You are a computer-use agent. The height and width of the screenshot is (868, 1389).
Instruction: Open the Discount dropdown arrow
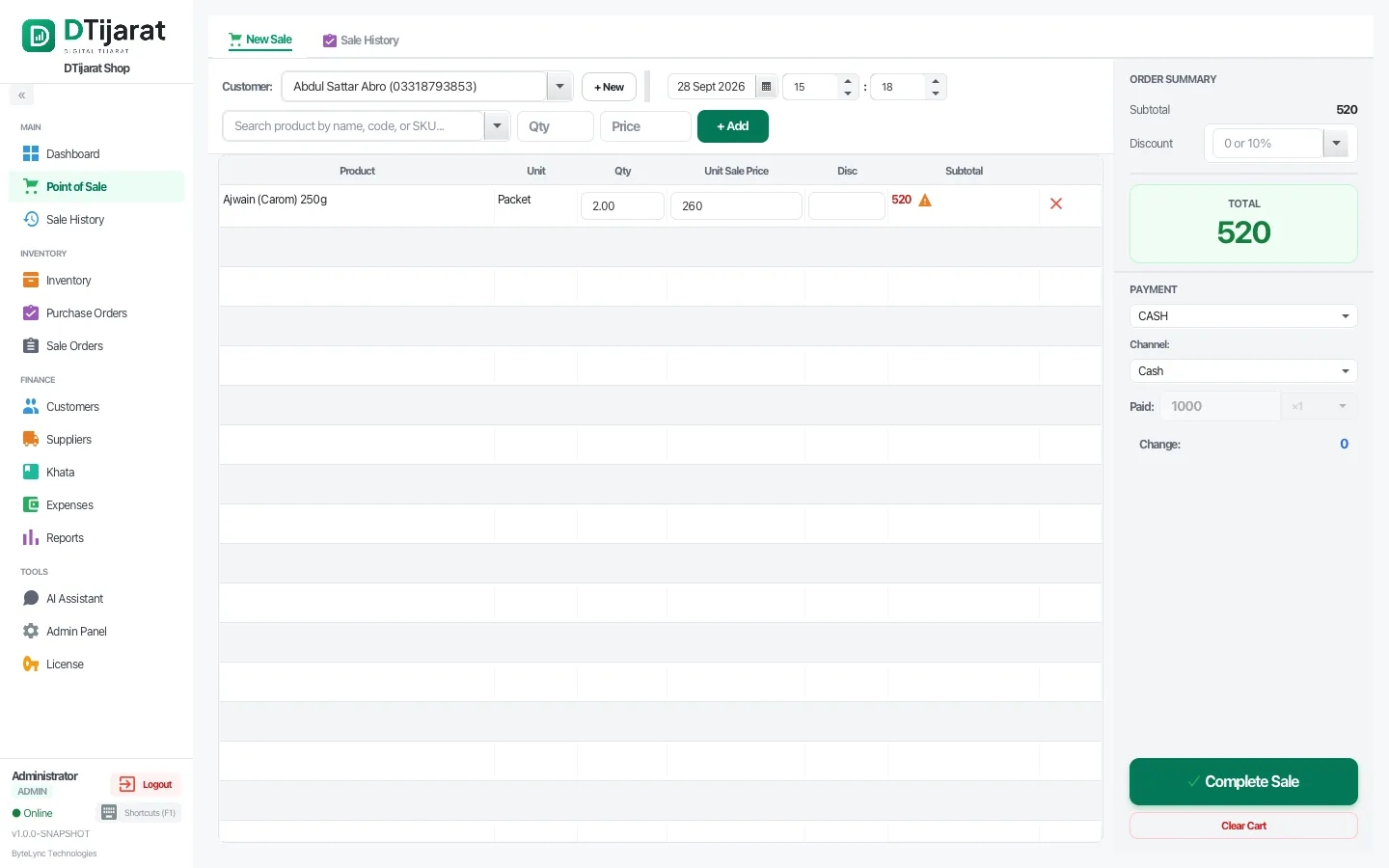(1337, 144)
